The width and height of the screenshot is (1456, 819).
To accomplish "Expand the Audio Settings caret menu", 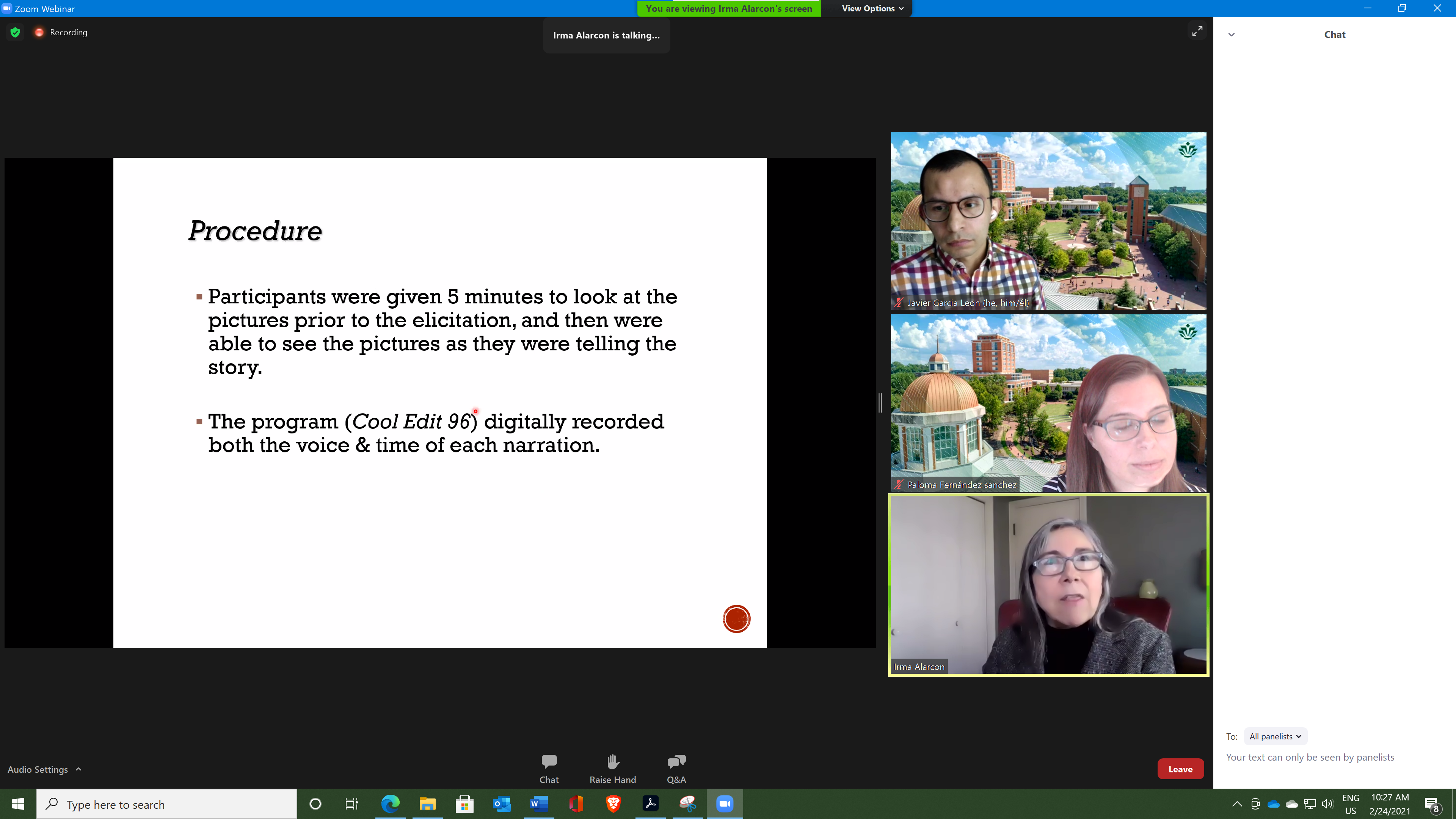I will point(78,769).
